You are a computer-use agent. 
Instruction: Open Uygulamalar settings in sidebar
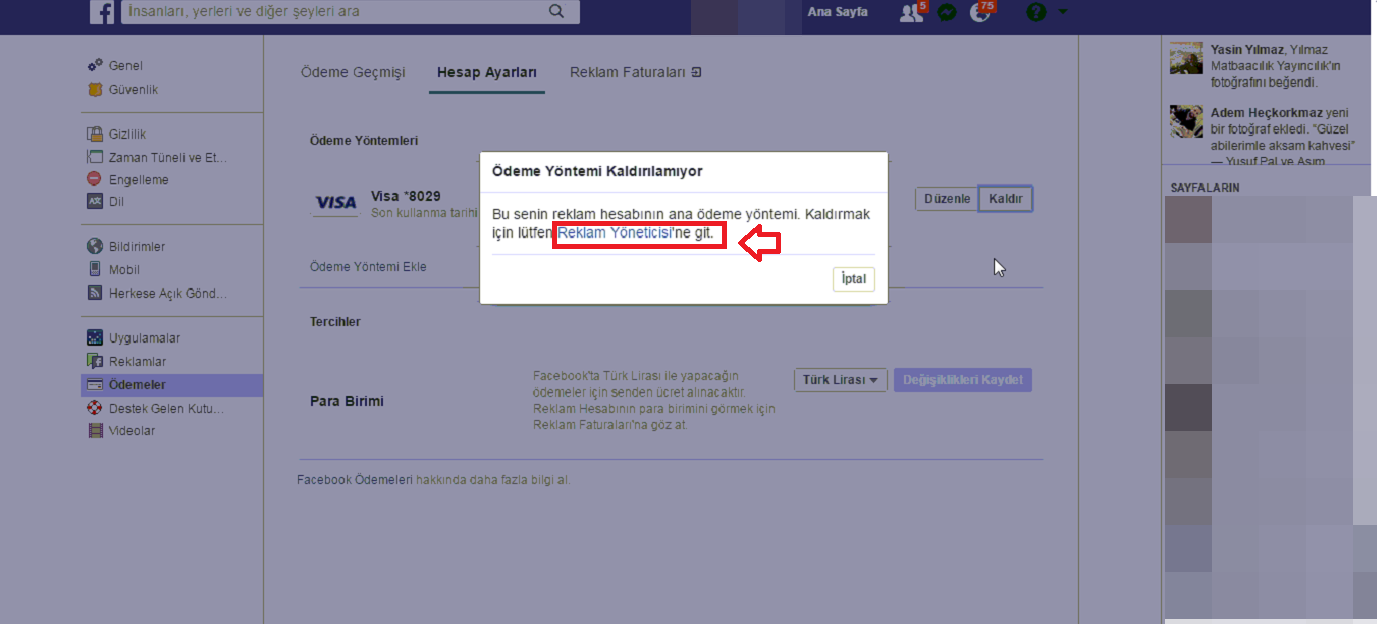pyautogui.click(x=144, y=338)
